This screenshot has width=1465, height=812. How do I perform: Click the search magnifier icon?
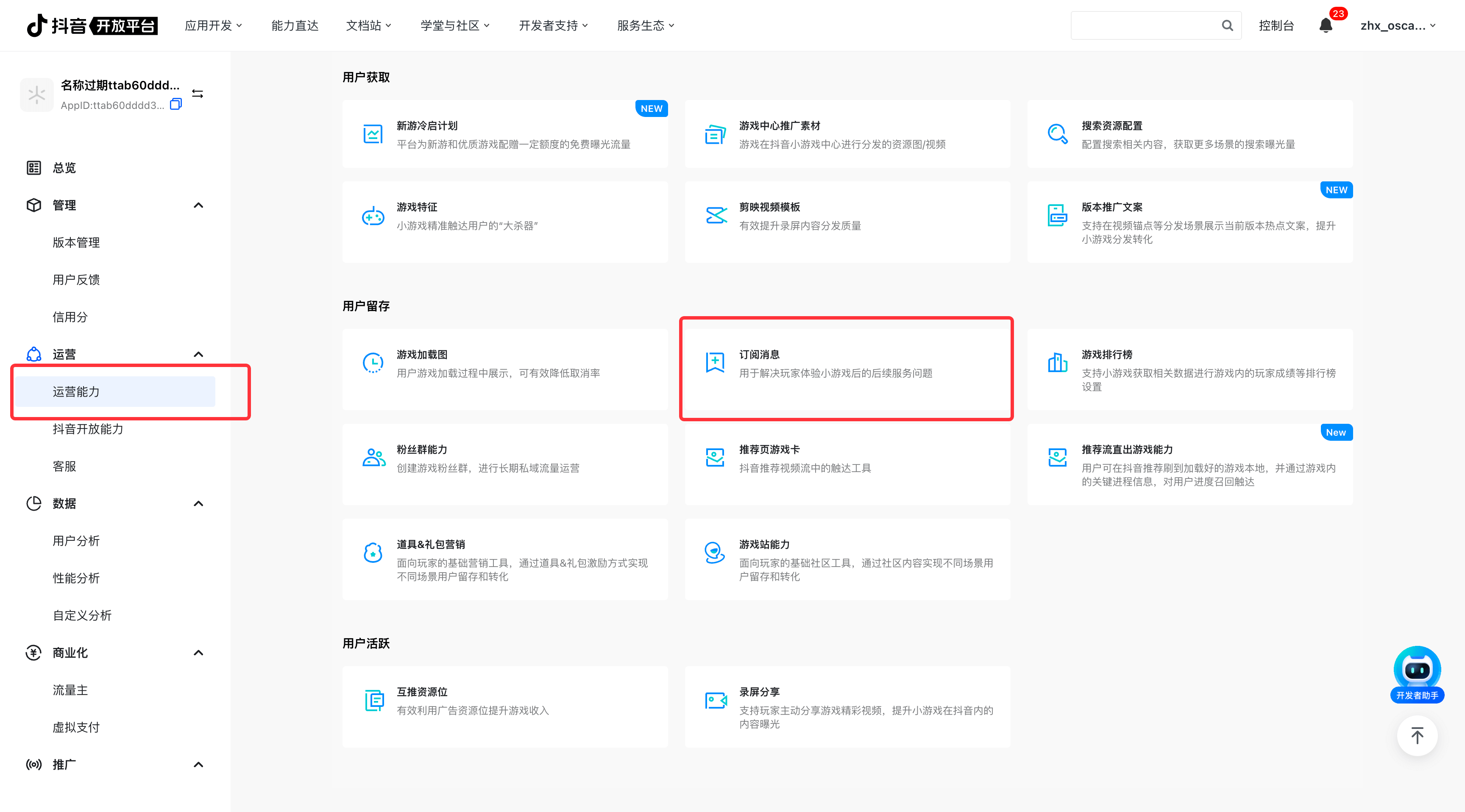(x=1227, y=25)
